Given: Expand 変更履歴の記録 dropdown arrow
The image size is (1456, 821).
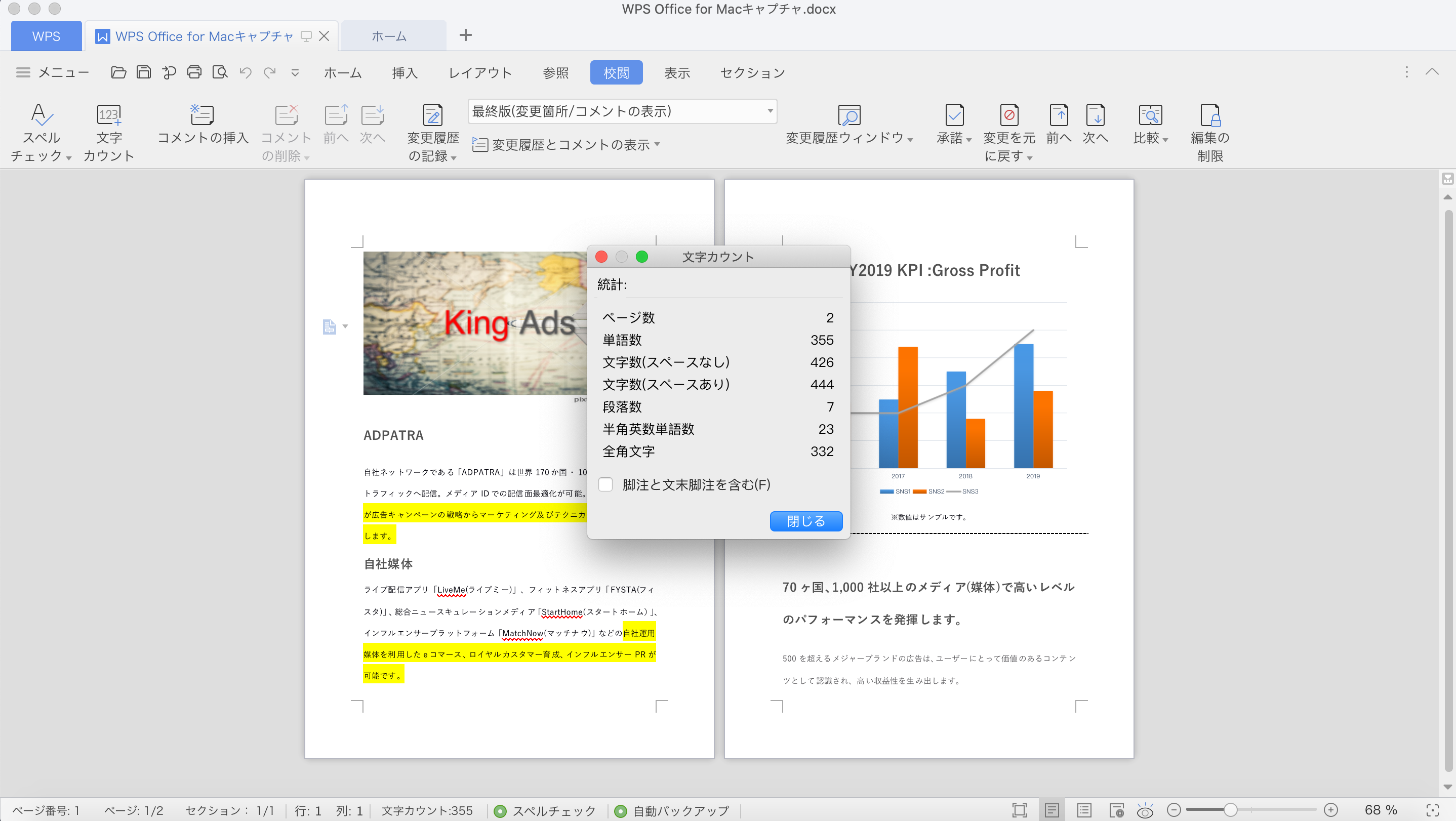Looking at the screenshot, I should [x=454, y=157].
